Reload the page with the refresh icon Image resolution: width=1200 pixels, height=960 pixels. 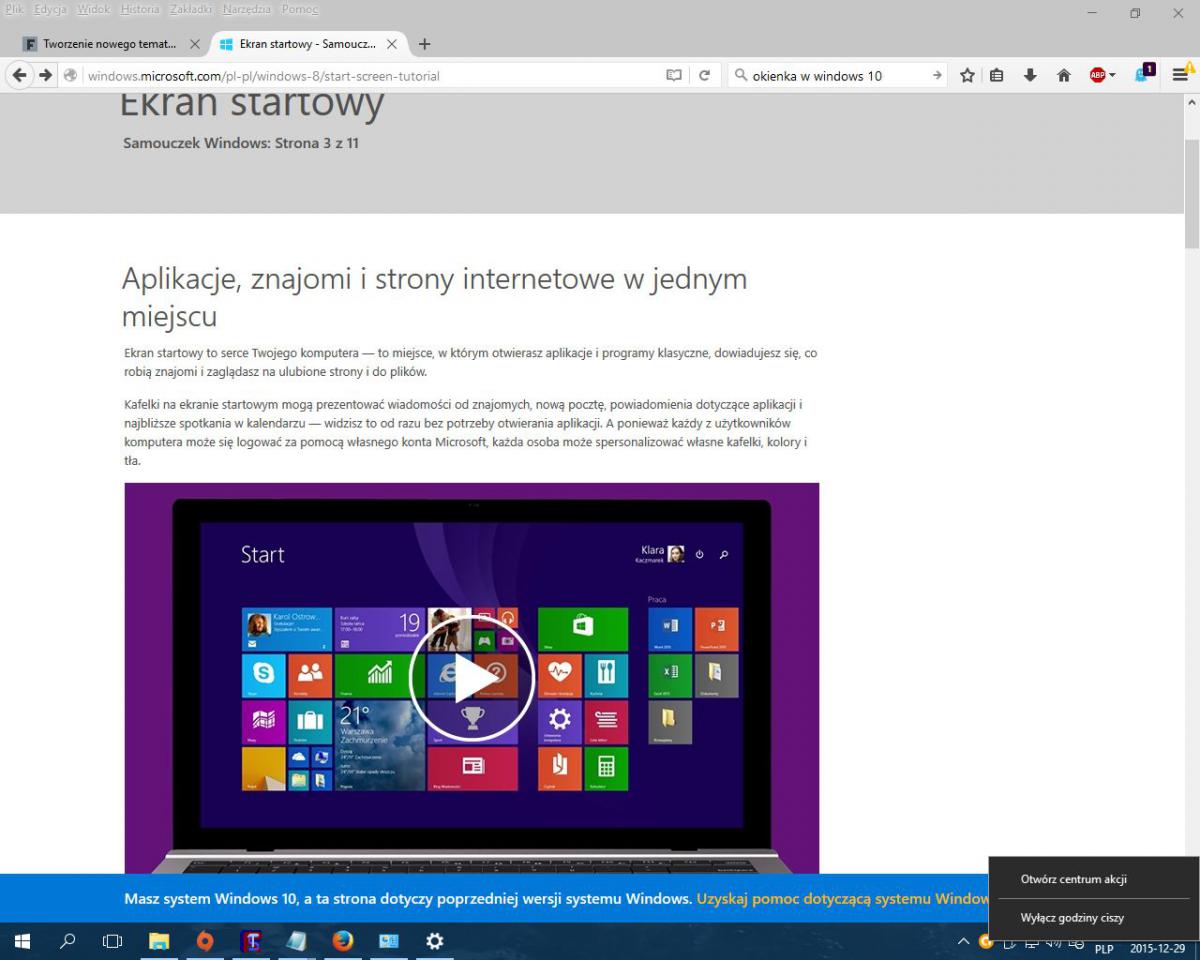(704, 75)
